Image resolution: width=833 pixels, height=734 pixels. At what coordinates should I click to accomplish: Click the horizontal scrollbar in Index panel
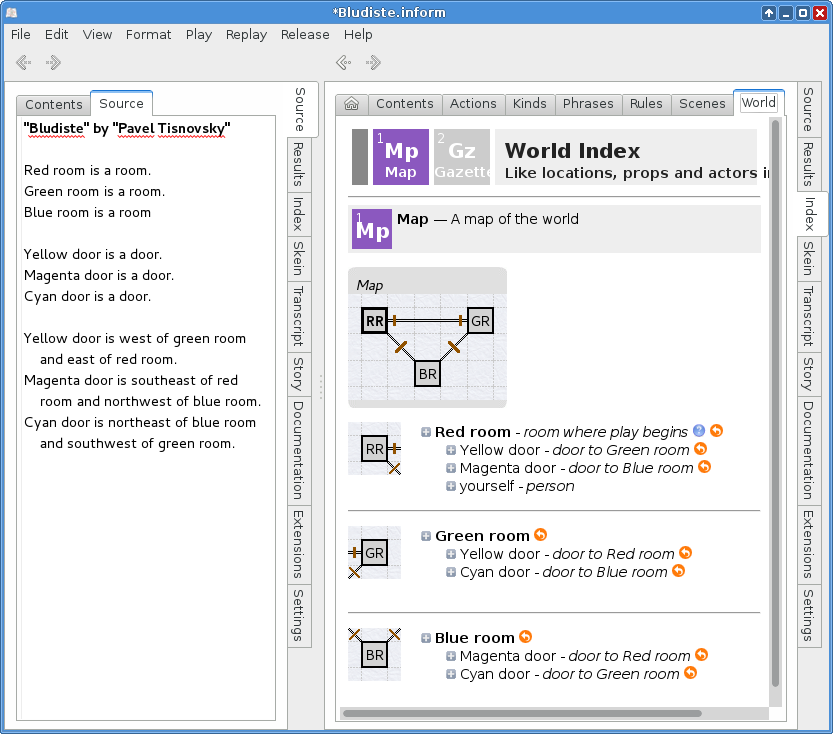coord(520,714)
